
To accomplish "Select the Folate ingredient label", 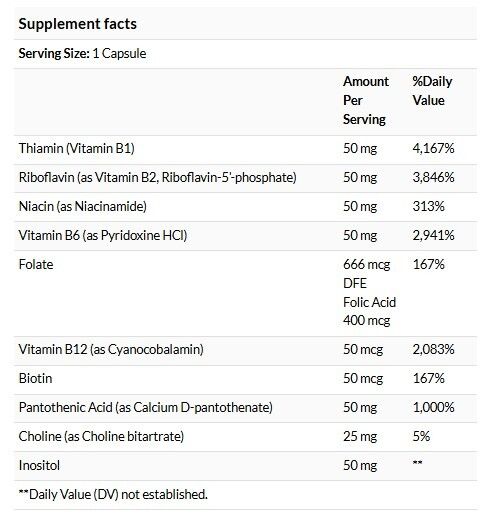I will 36,264.
